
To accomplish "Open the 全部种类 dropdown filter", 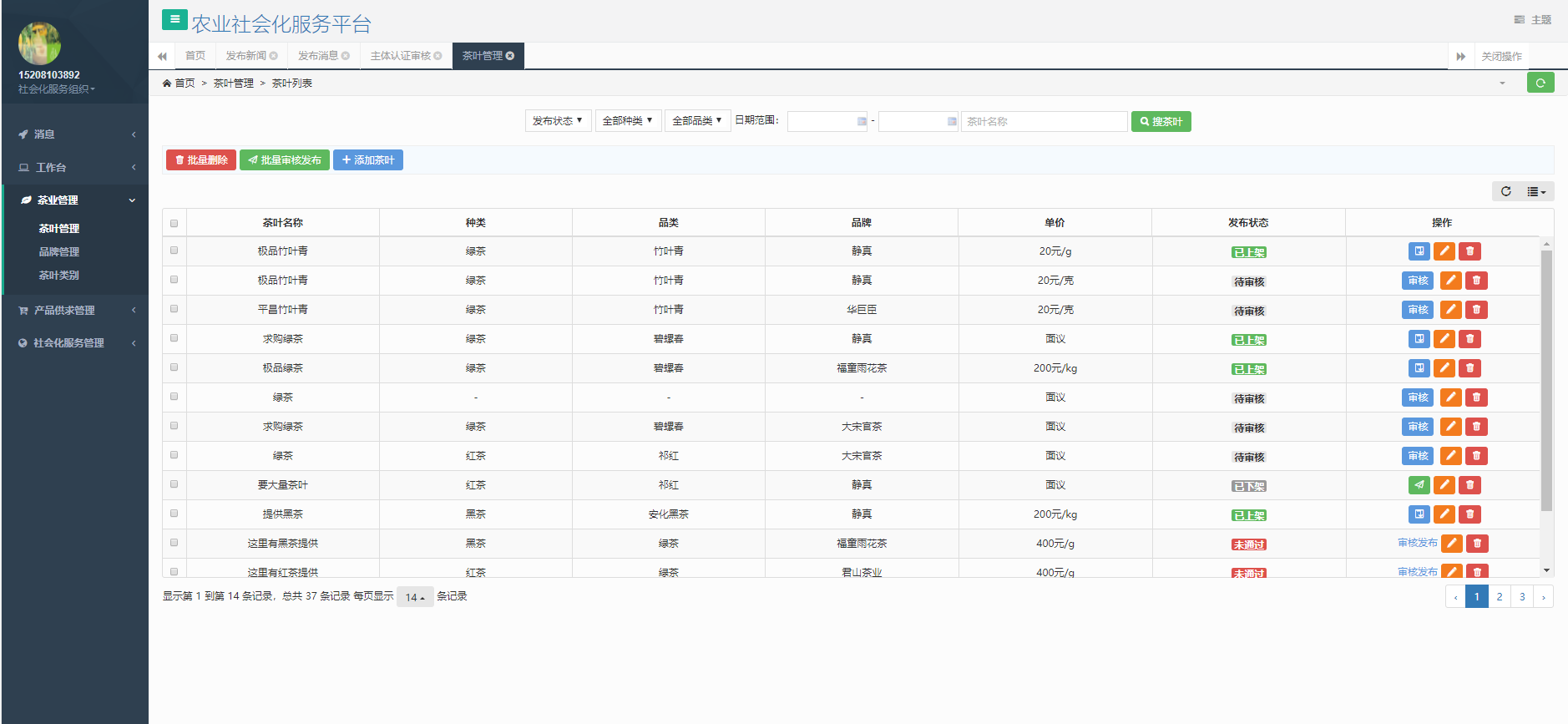I will (x=628, y=121).
